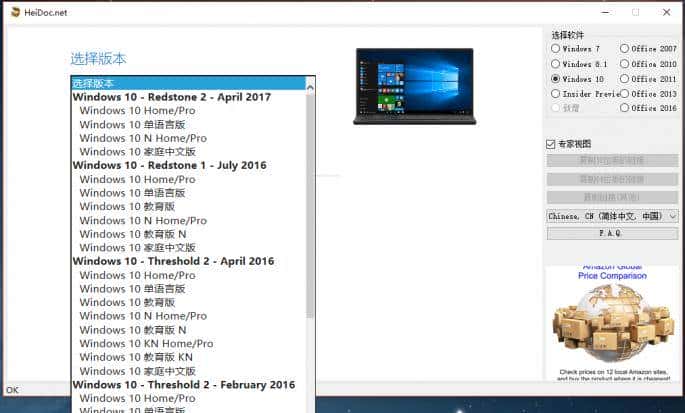Click the HeiDoc.net title bar app icon
Image resolution: width=685 pixels, height=413 pixels.
(15, 12)
